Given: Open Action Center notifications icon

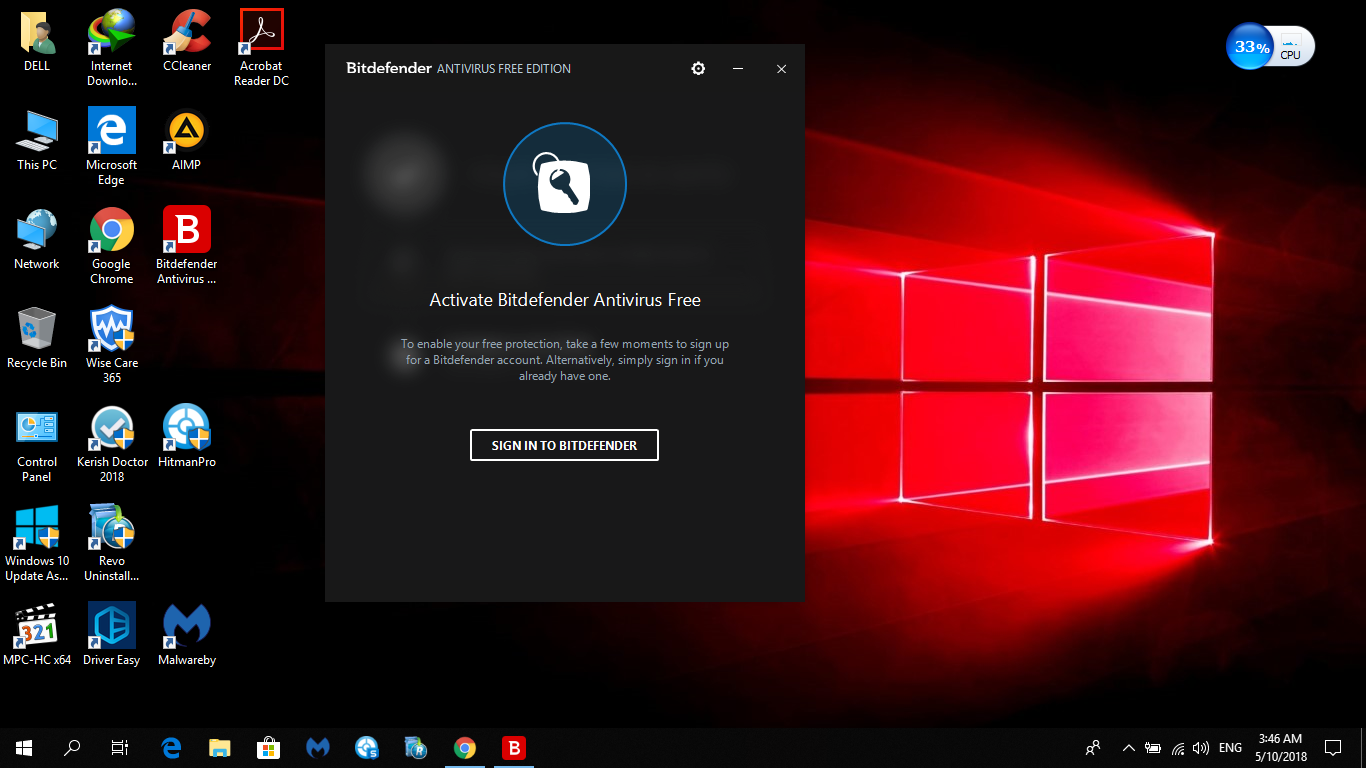Looking at the screenshot, I should [x=1333, y=747].
